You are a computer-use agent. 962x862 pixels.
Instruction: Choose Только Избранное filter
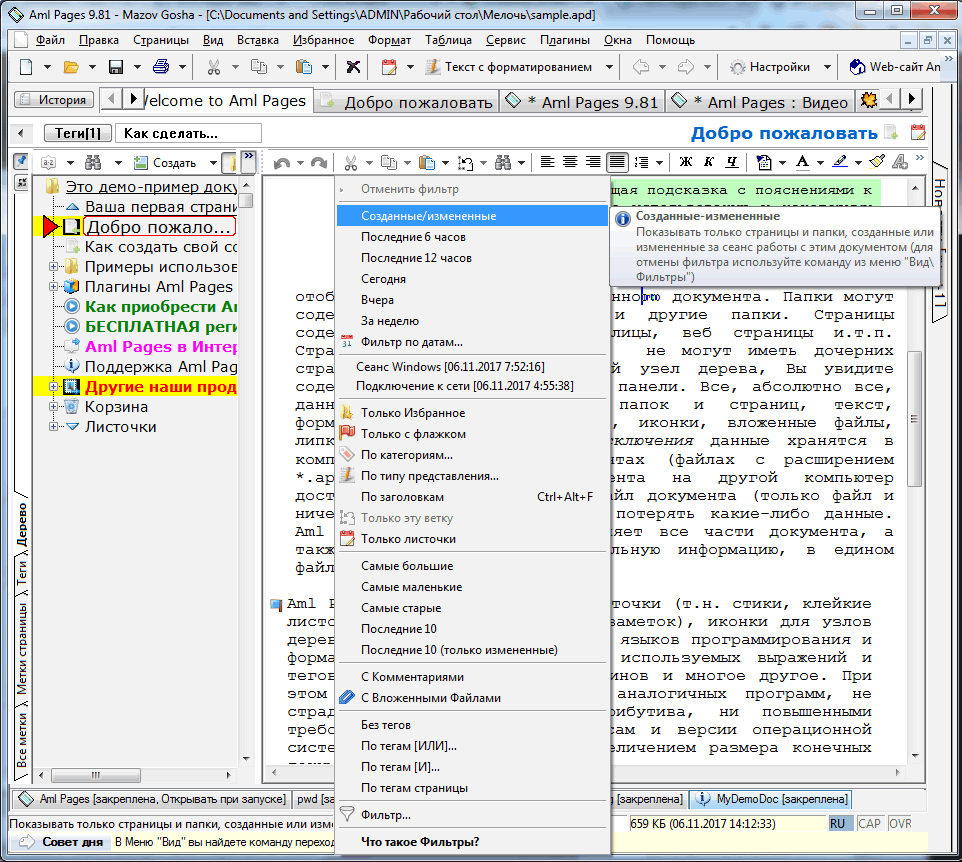tap(472, 413)
